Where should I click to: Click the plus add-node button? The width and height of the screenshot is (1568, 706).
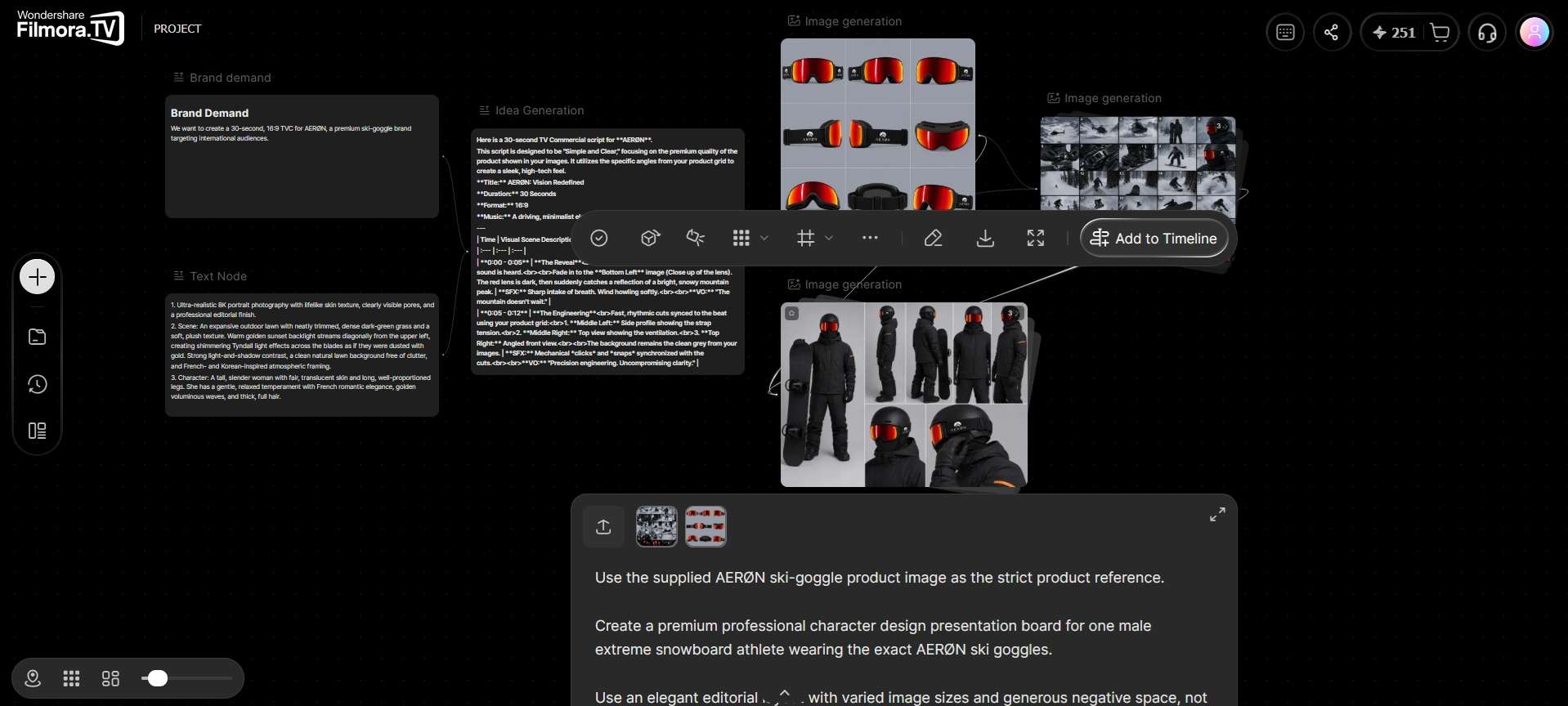(x=38, y=277)
